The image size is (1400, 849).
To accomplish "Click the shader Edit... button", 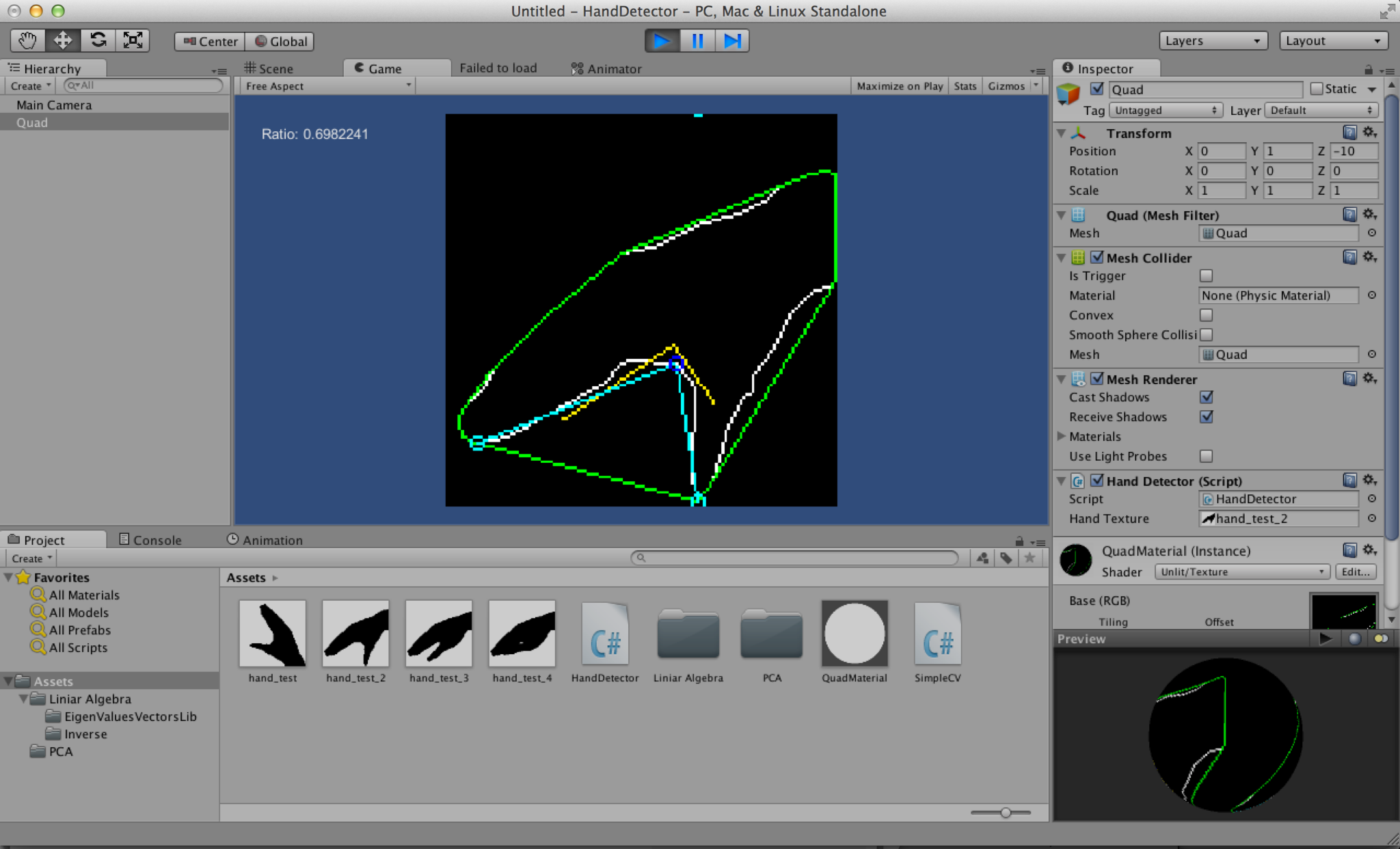I will [x=1356, y=572].
